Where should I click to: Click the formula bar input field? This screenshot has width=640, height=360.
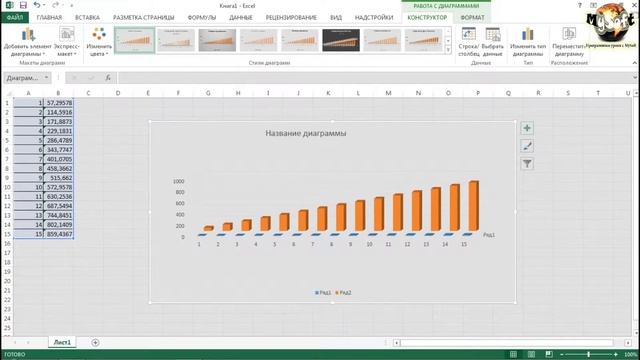pos(374,78)
